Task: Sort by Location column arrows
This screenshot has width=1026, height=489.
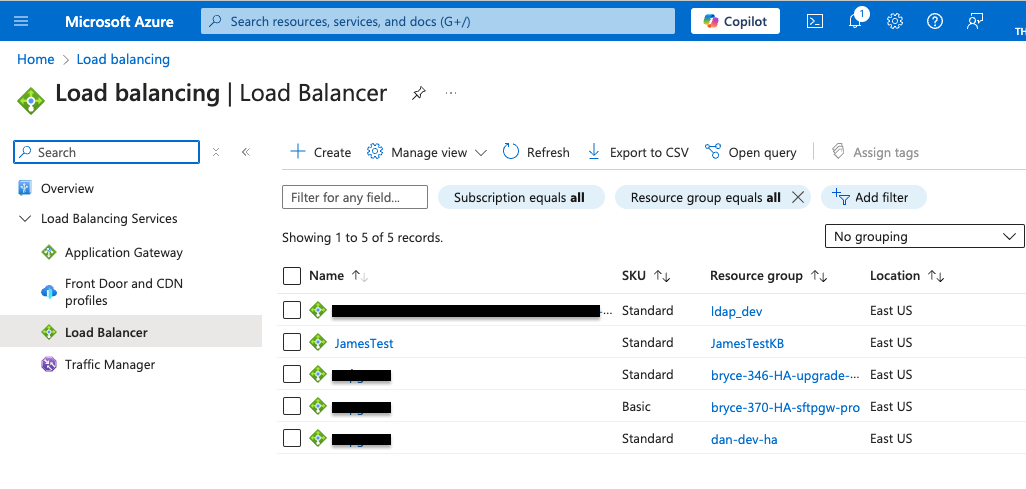Action: 936,276
